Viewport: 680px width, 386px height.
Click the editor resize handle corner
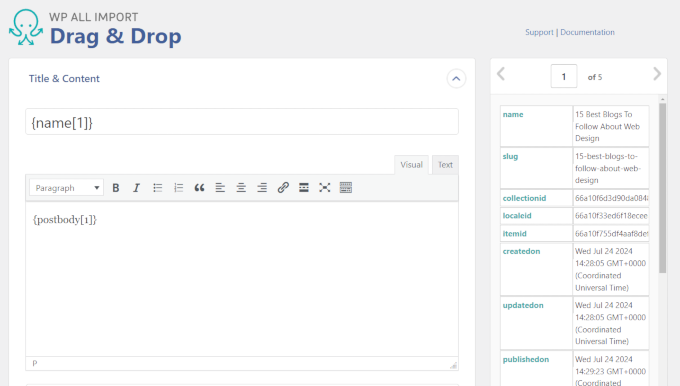coord(454,366)
